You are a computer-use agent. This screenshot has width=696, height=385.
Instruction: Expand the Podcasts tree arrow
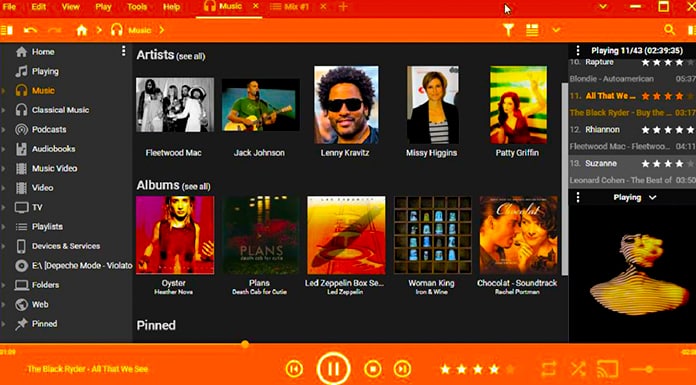pos(4,130)
